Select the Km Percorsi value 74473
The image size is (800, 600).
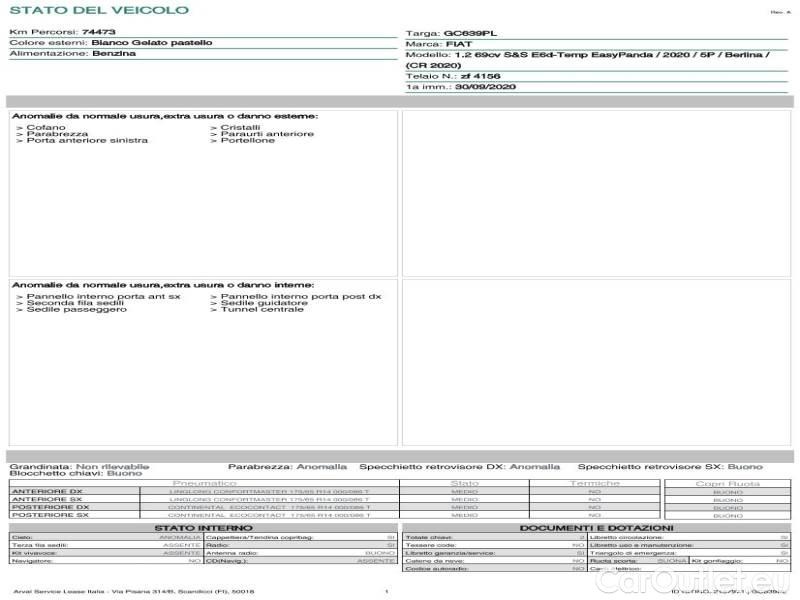[x=98, y=32]
